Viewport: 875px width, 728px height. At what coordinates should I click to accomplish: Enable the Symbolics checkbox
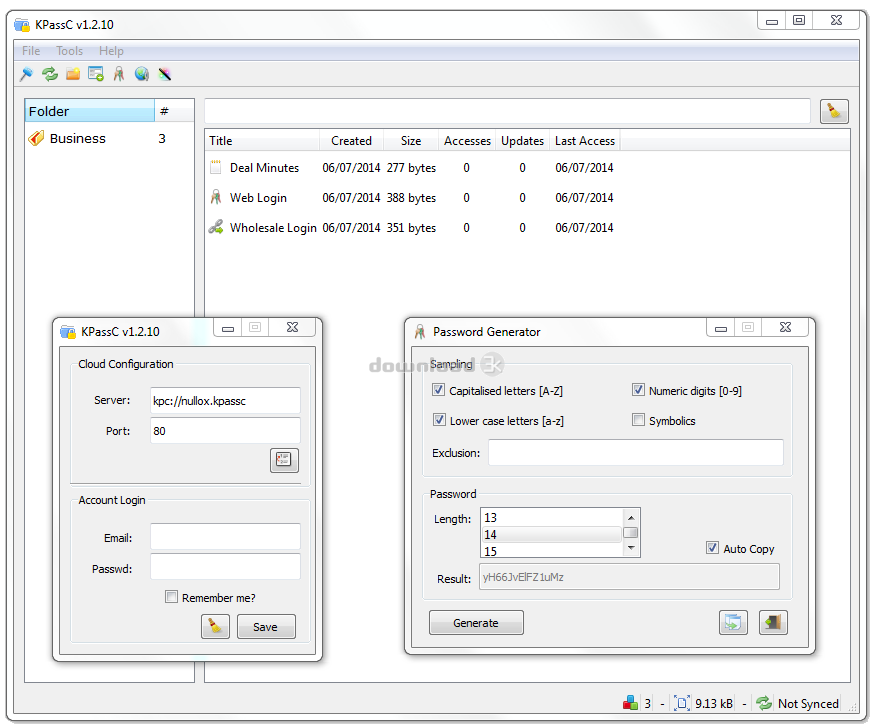(x=638, y=420)
